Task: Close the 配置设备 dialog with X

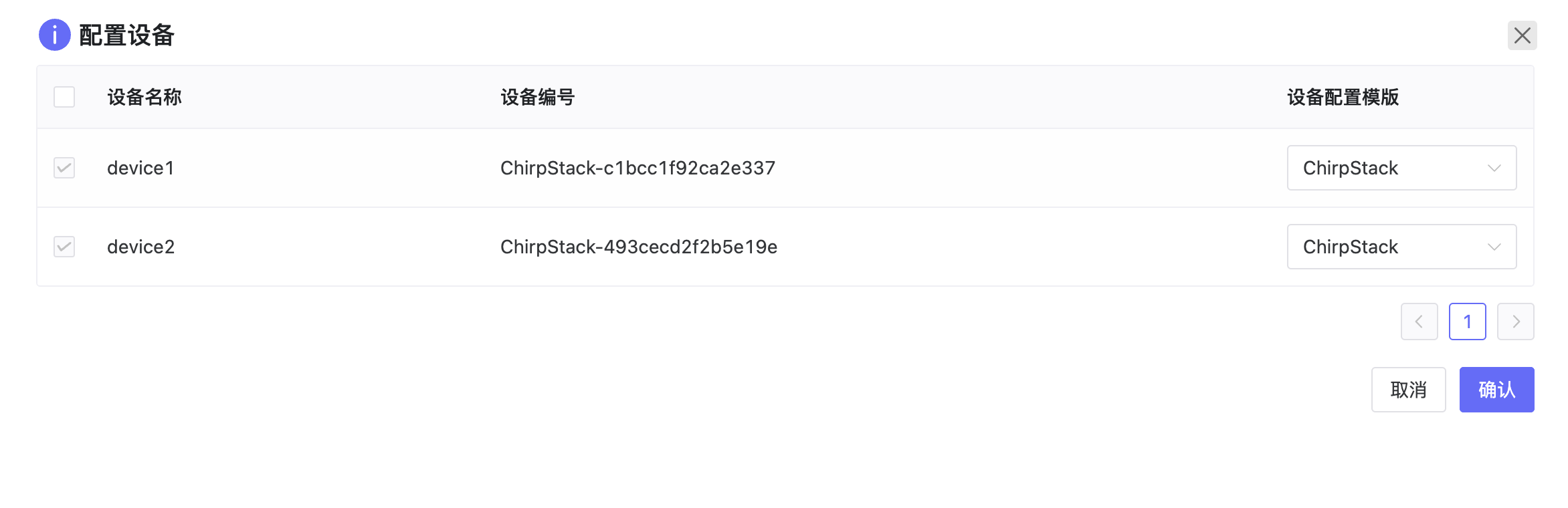Action: pyautogui.click(x=1522, y=35)
